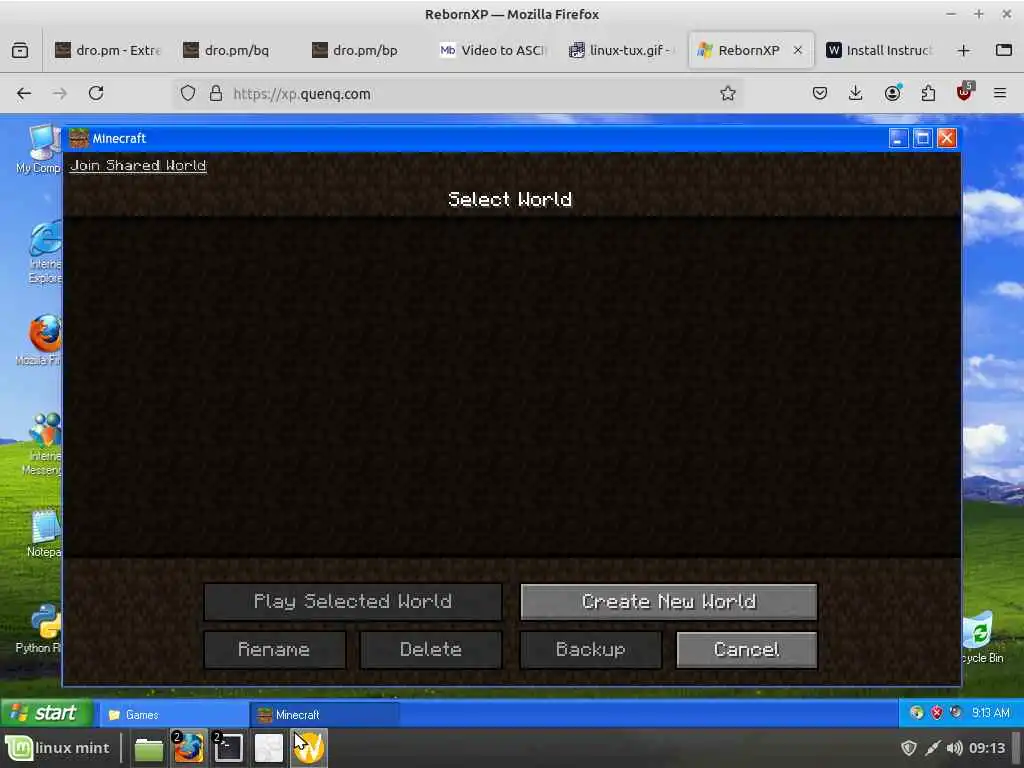Click the xp.quenq.com address bar
This screenshot has width=1024, height=768.
457,93
